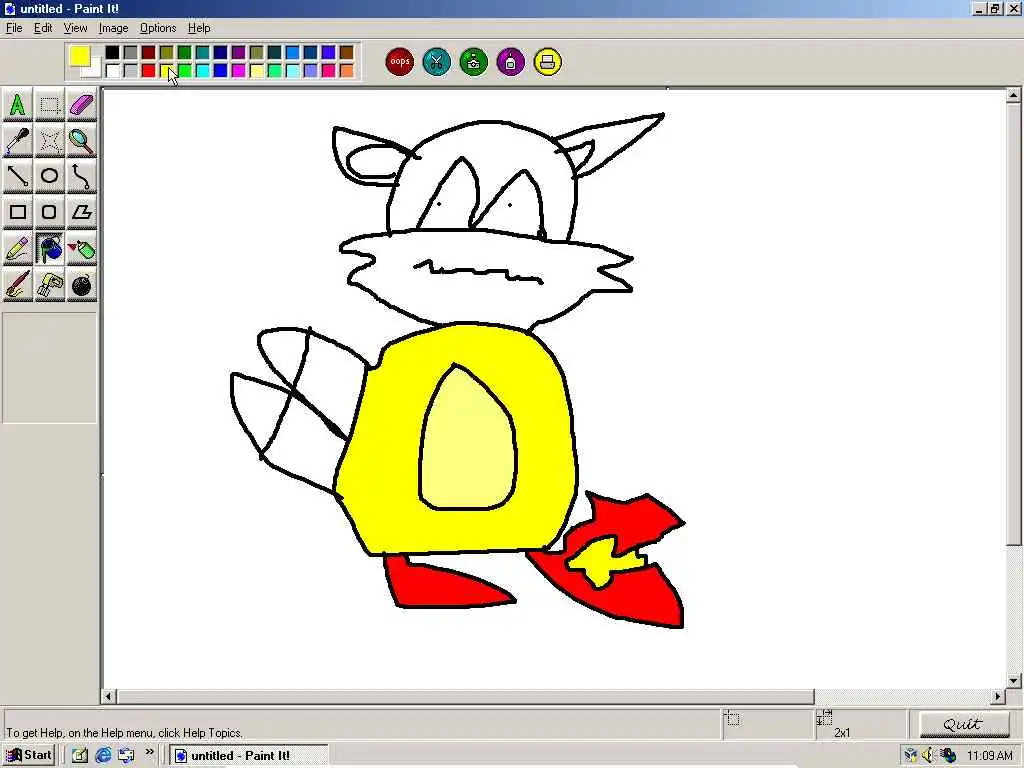Select the paint bucket fill tool
1024x768 pixels.
tap(50, 249)
